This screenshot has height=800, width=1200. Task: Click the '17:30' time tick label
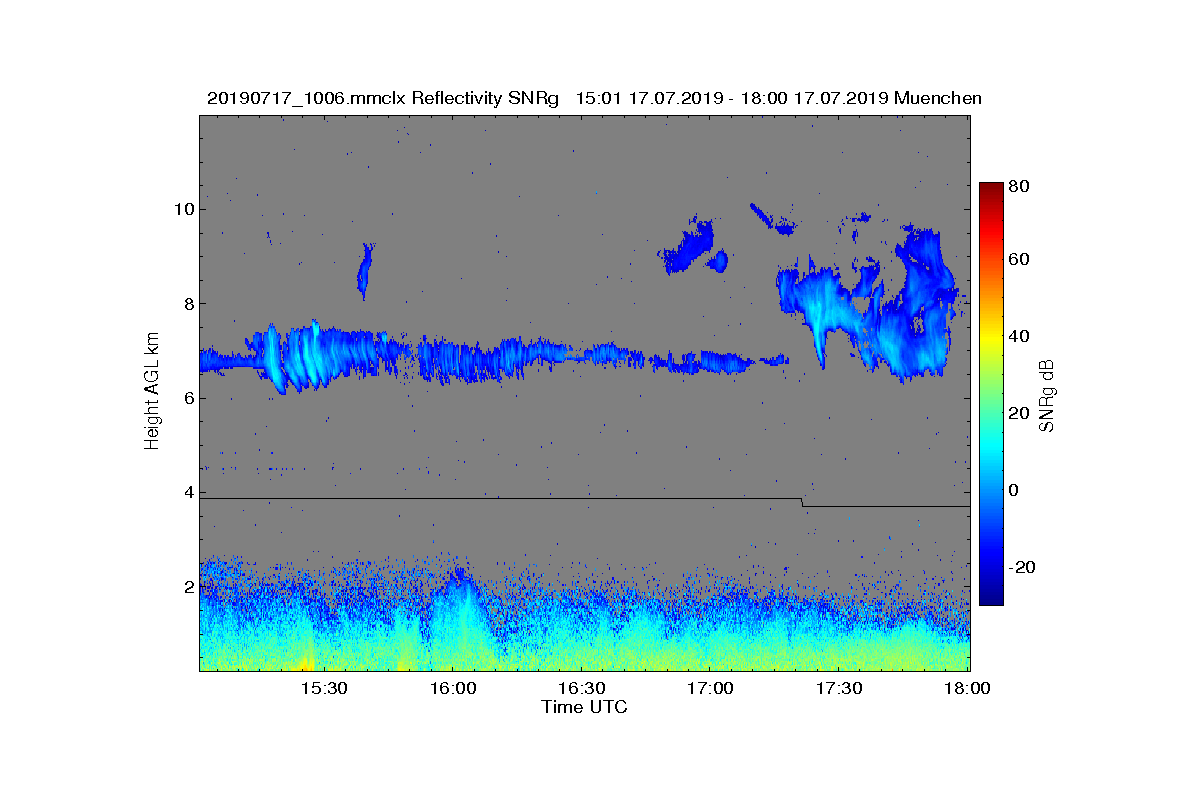click(x=840, y=689)
